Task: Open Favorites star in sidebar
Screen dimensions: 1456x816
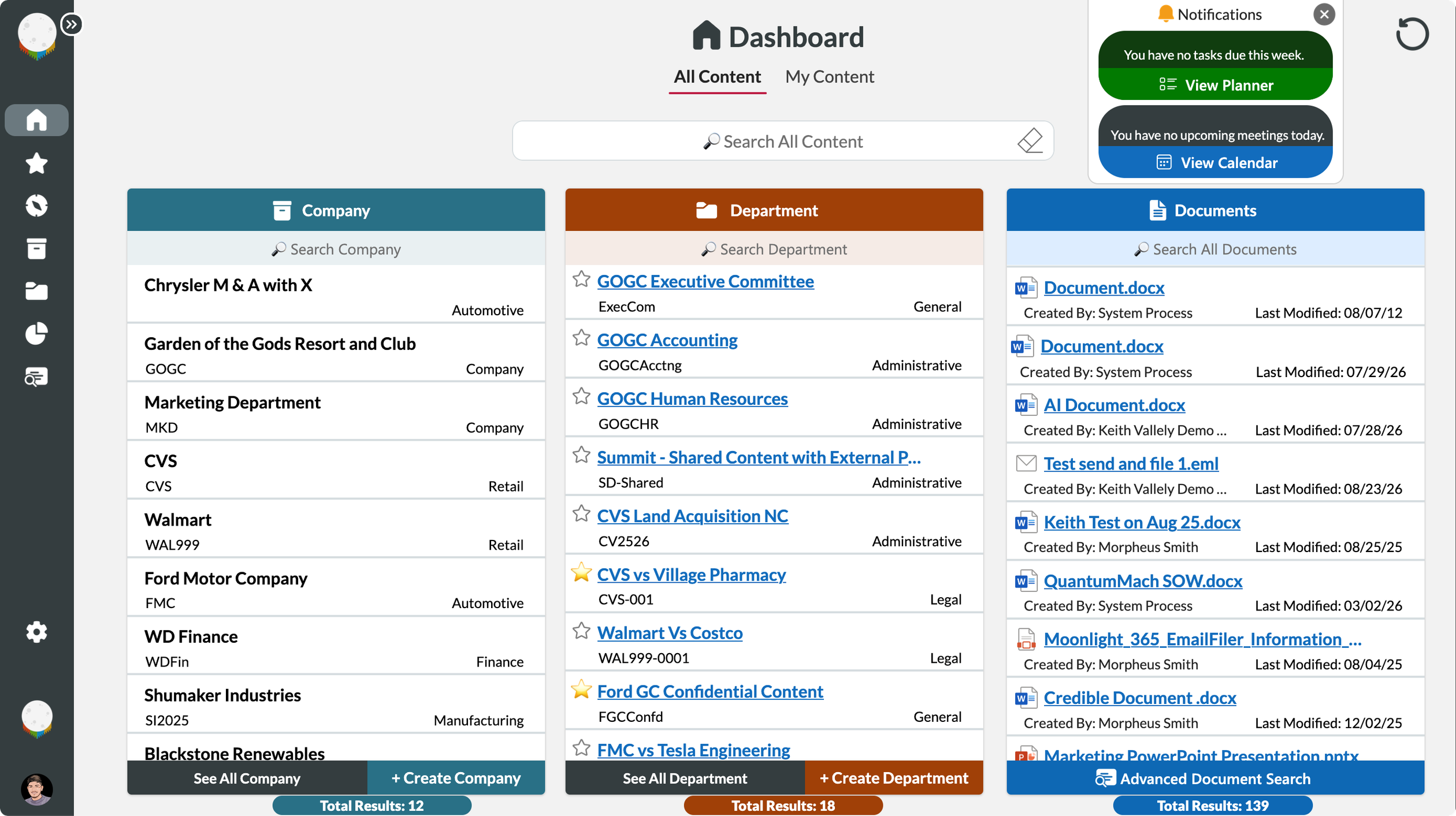Action: click(x=36, y=163)
